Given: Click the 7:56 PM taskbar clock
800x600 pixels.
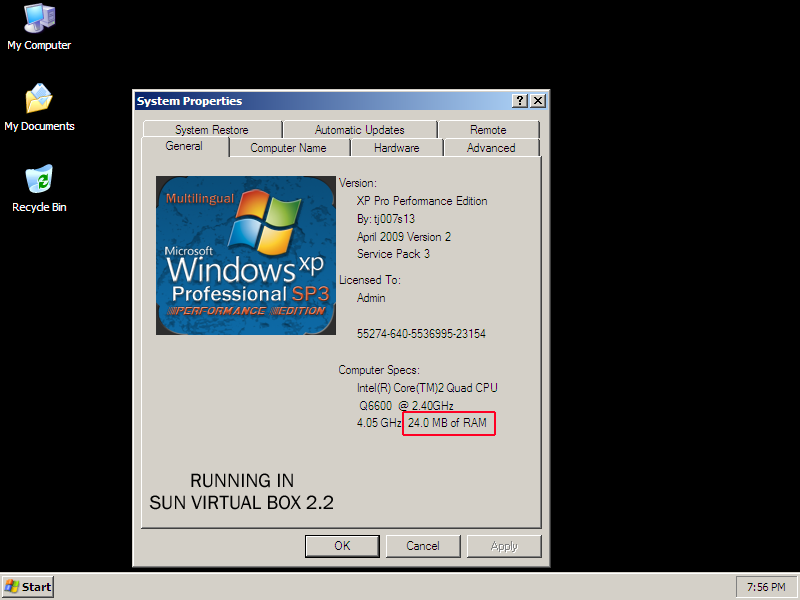Looking at the screenshot, I should (766, 587).
